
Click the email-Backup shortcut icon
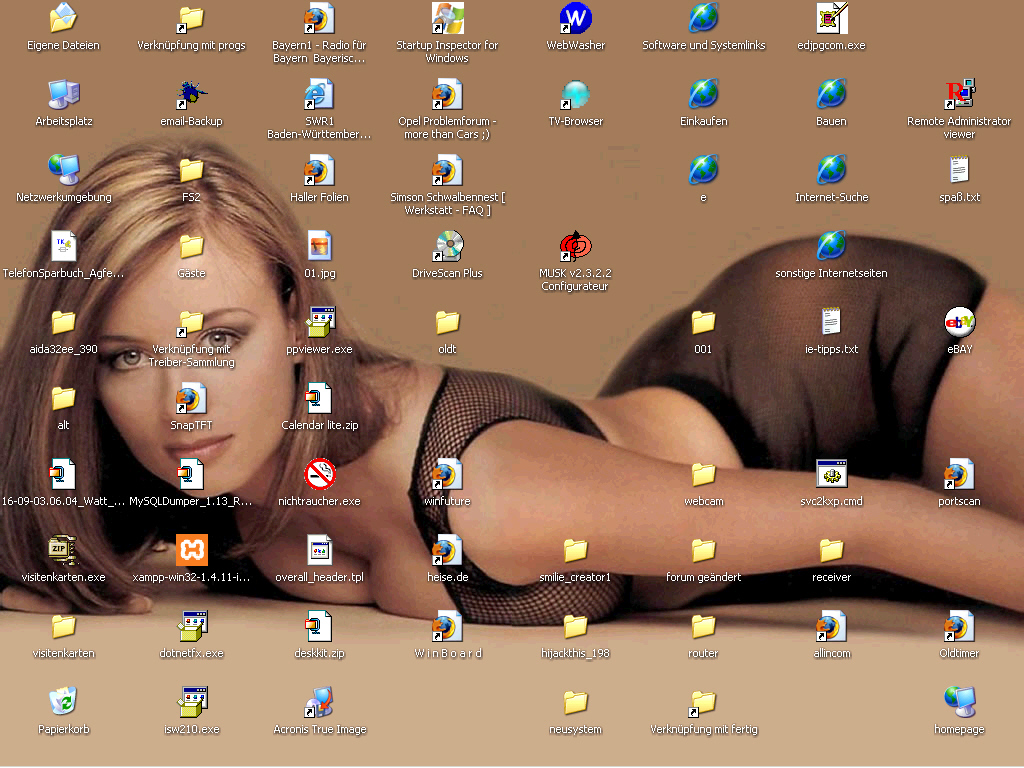pyautogui.click(x=191, y=96)
